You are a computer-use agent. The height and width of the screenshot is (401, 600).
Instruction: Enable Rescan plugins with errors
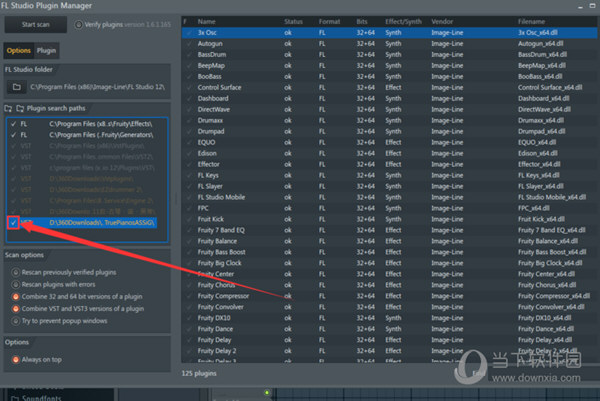tap(16, 285)
